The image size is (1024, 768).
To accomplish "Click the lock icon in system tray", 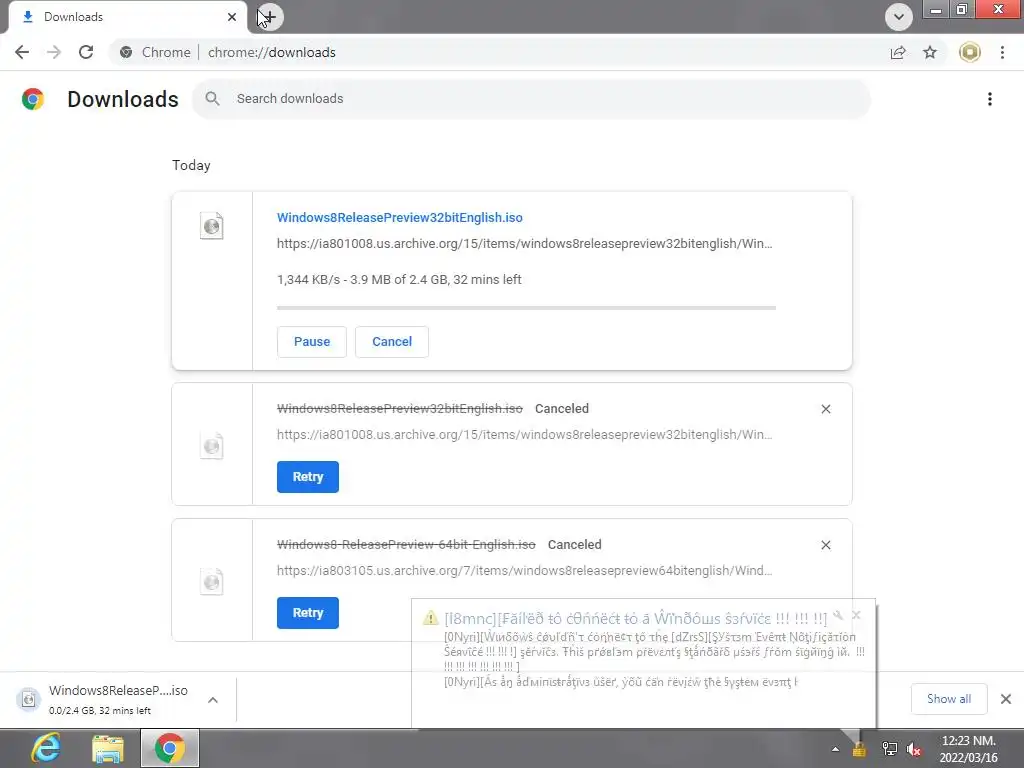I will pyautogui.click(x=859, y=749).
